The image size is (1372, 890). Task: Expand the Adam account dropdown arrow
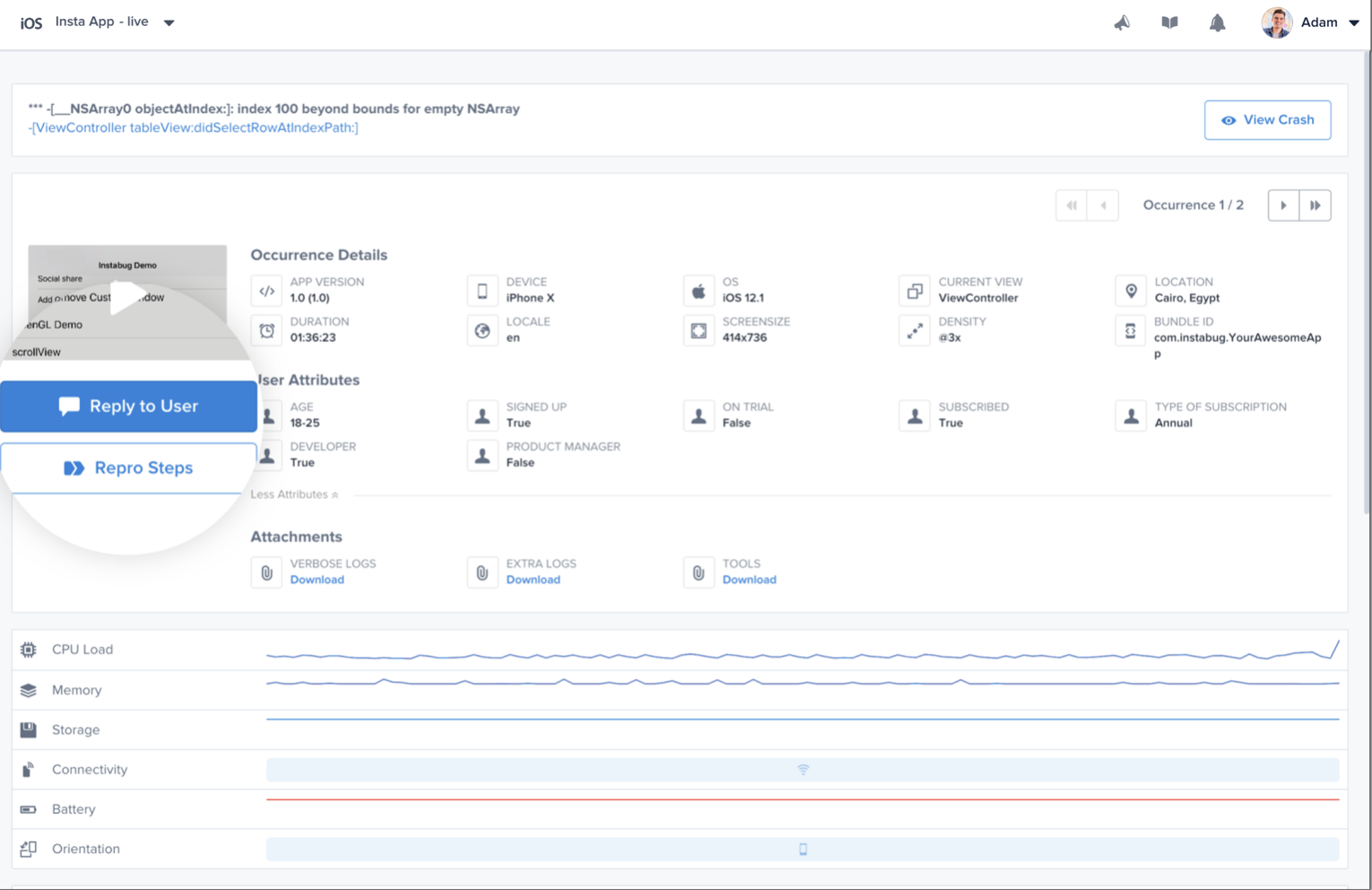tap(1354, 23)
